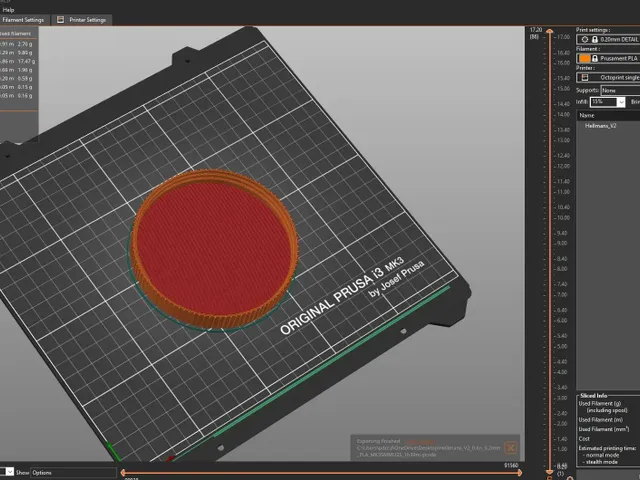Screen dimensions: 640x480
Task: Click the 'Used Filament (g)' sliced info label
Action: (600, 404)
